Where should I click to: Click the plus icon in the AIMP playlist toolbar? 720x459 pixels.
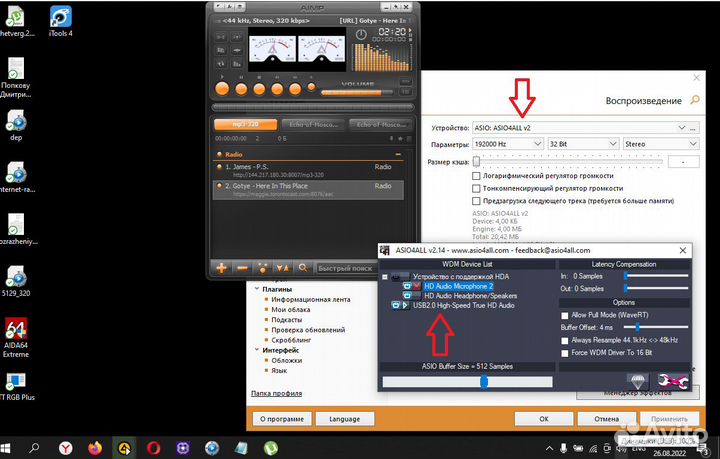coord(221,268)
